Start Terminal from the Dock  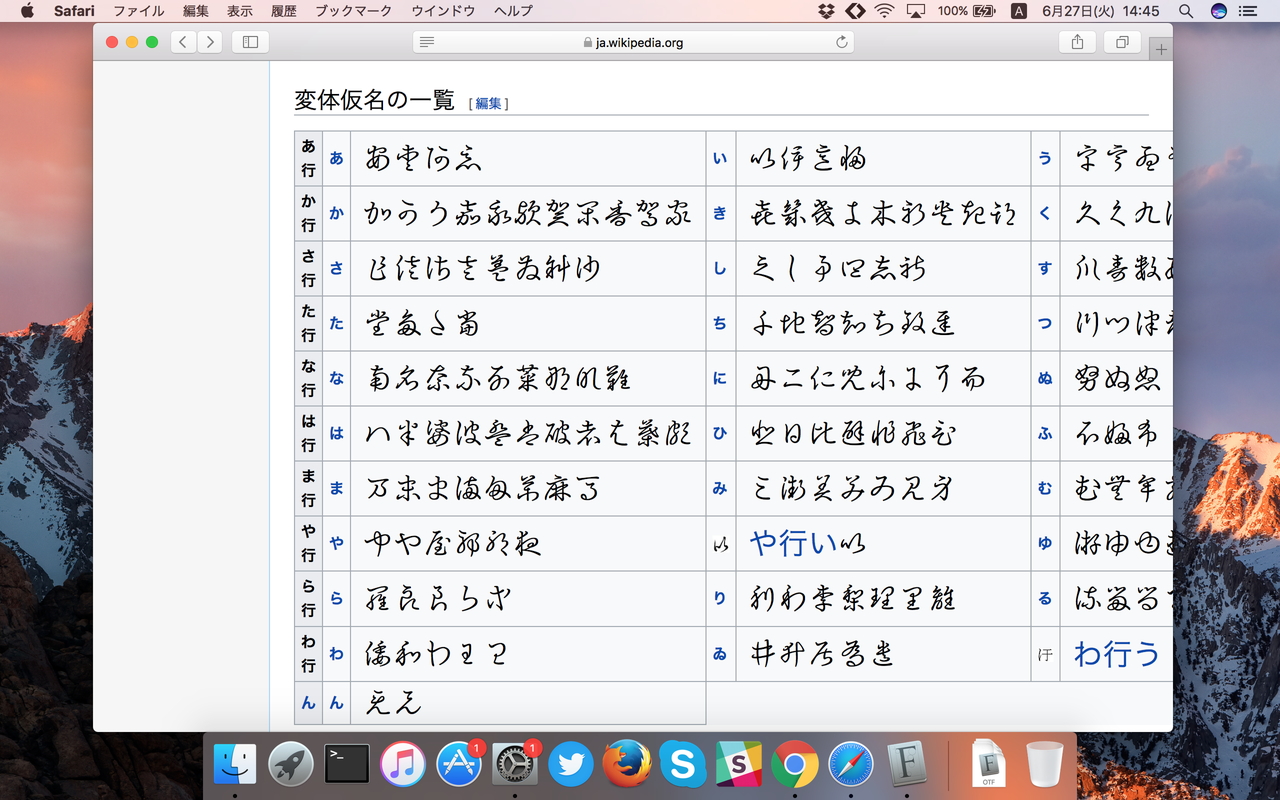pyautogui.click(x=347, y=765)
